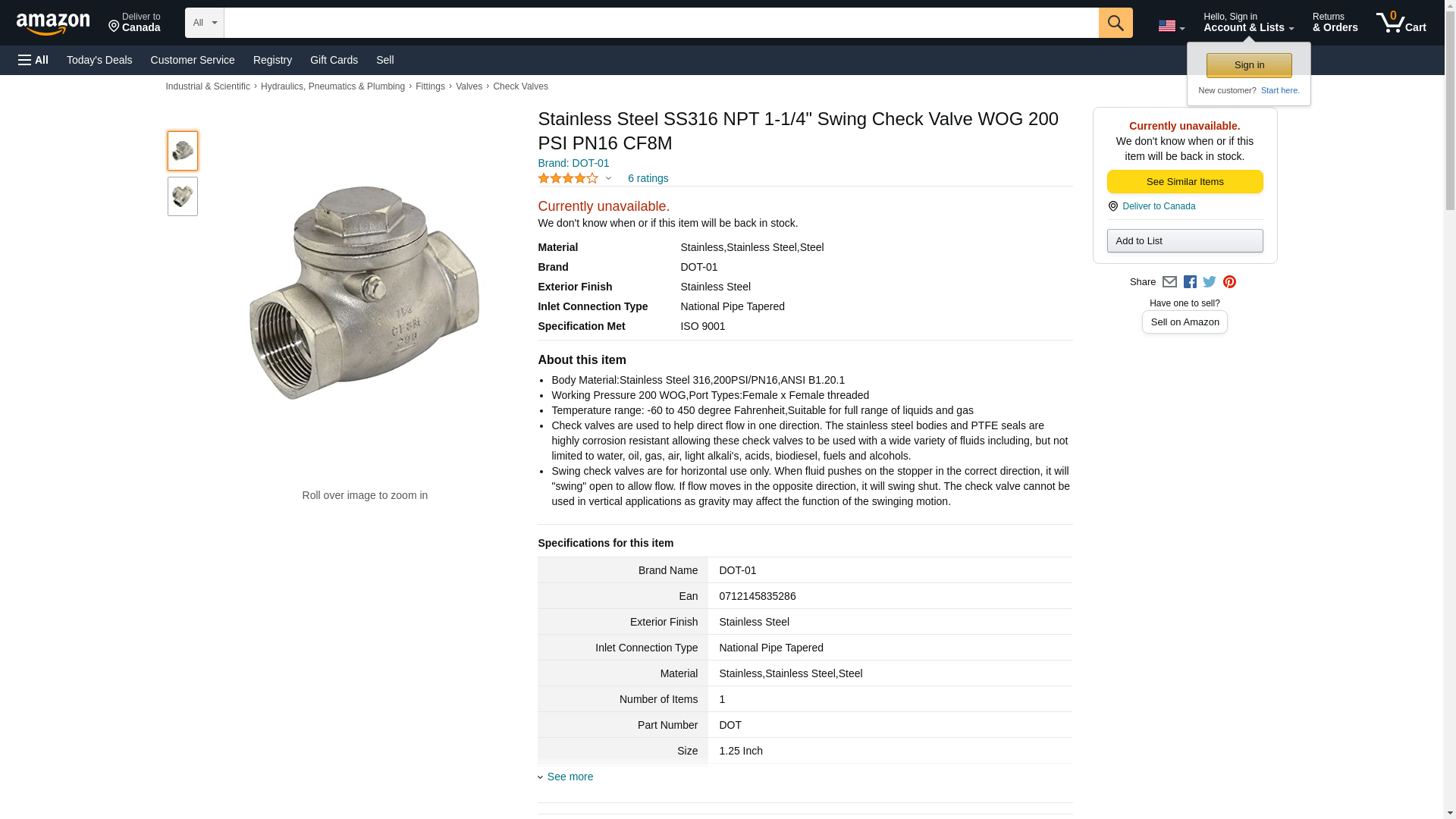Image resolution: width=1456 pixels, height=819 pixels.
Task: Open Gift Cards in navigation bar
Action: pyautogui.click(x=334, y=60)
